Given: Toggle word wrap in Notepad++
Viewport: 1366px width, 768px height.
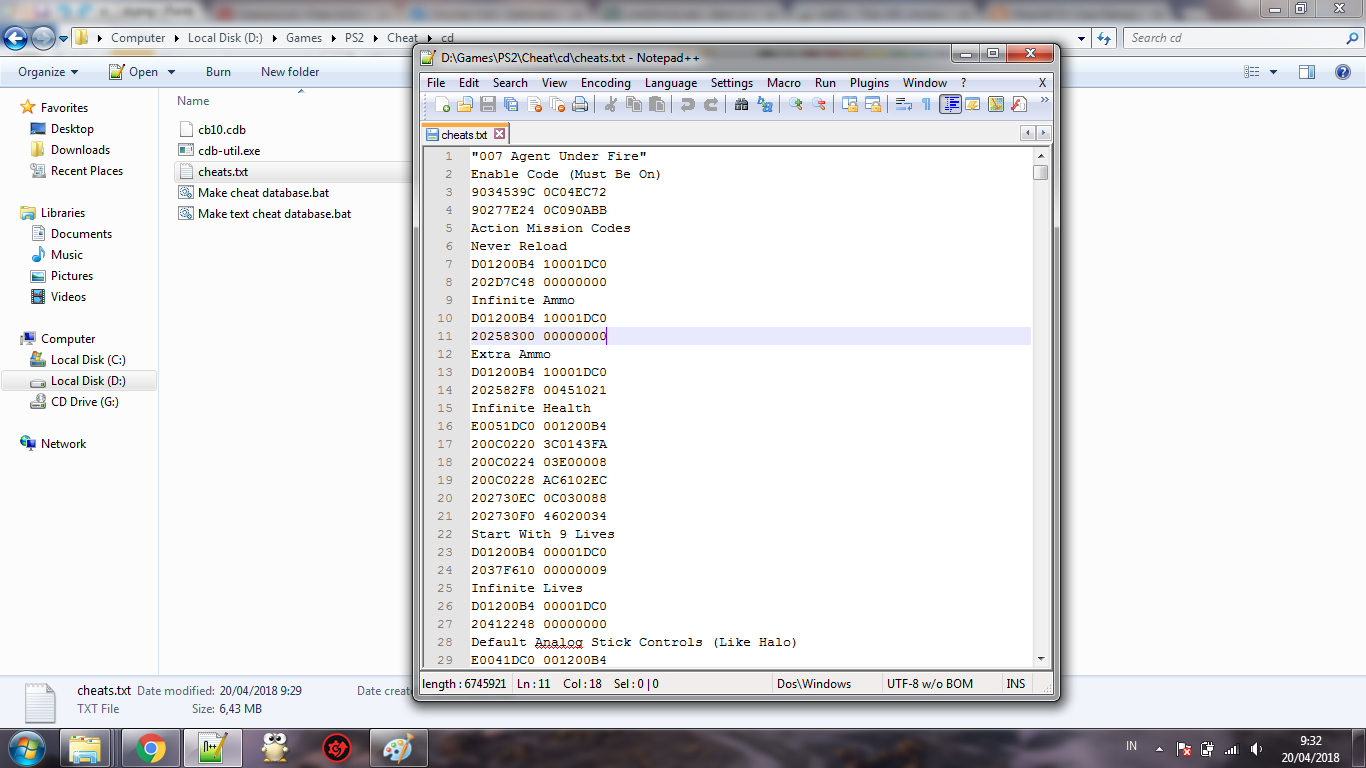Looking at the screenshot, I should (904, 104).
